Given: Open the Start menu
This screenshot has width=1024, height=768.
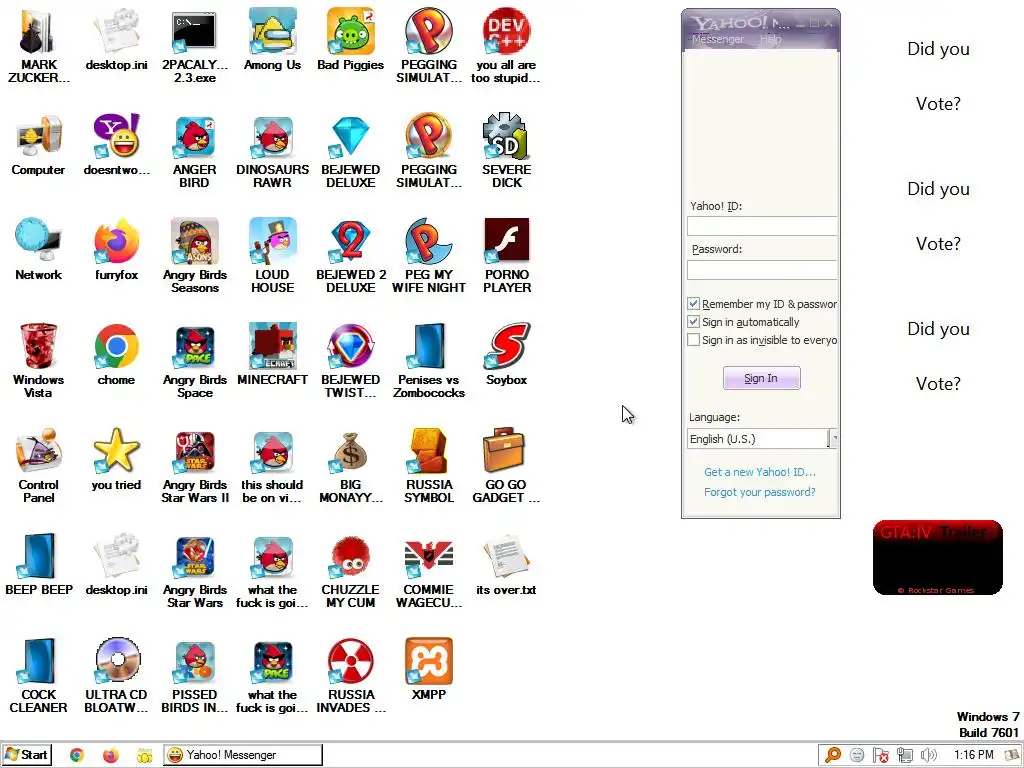Looking at the screenshot, I should (x=27, y=755).
